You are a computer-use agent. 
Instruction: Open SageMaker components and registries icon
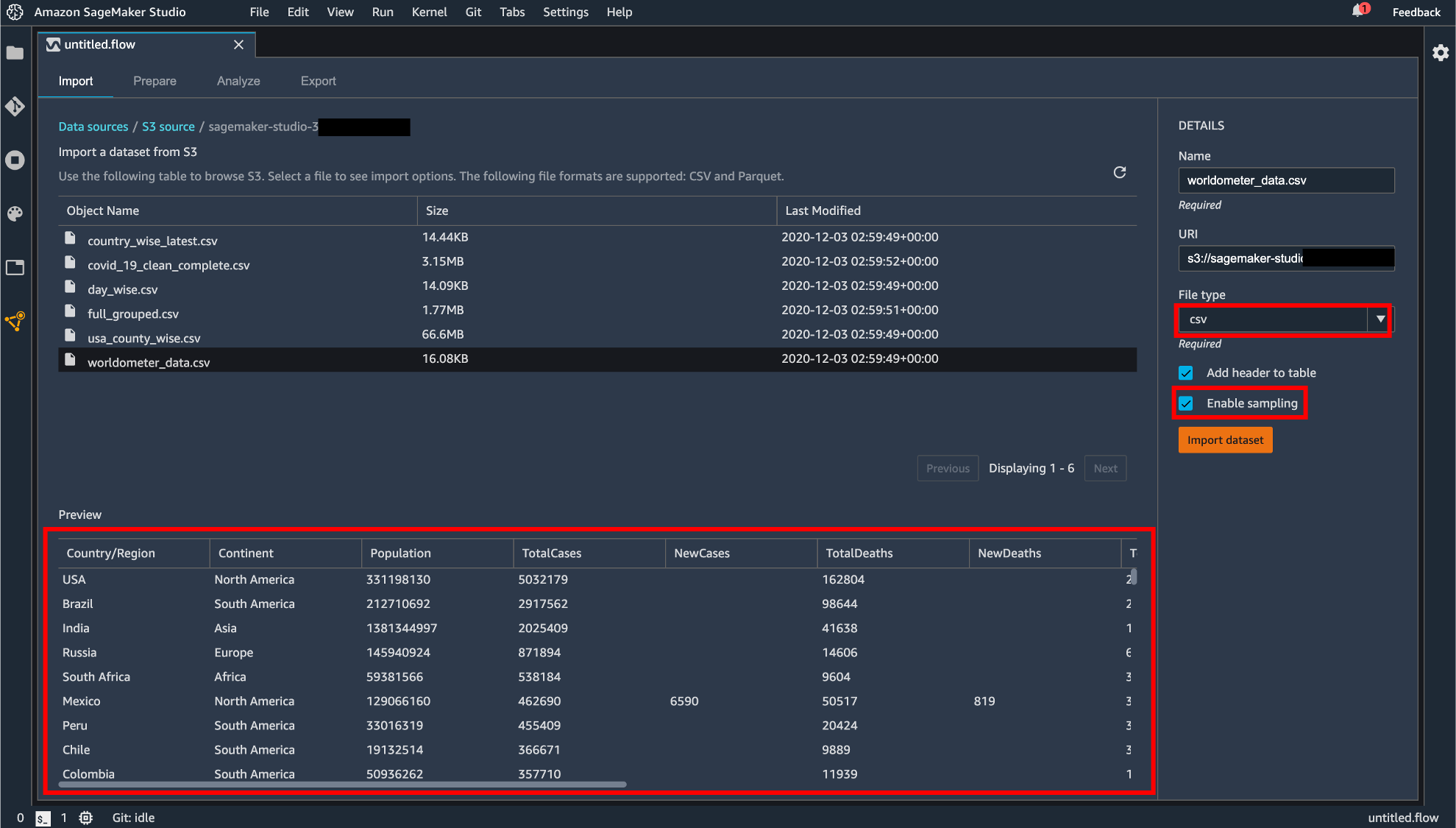pyautogui.click(x=15, y=321)
